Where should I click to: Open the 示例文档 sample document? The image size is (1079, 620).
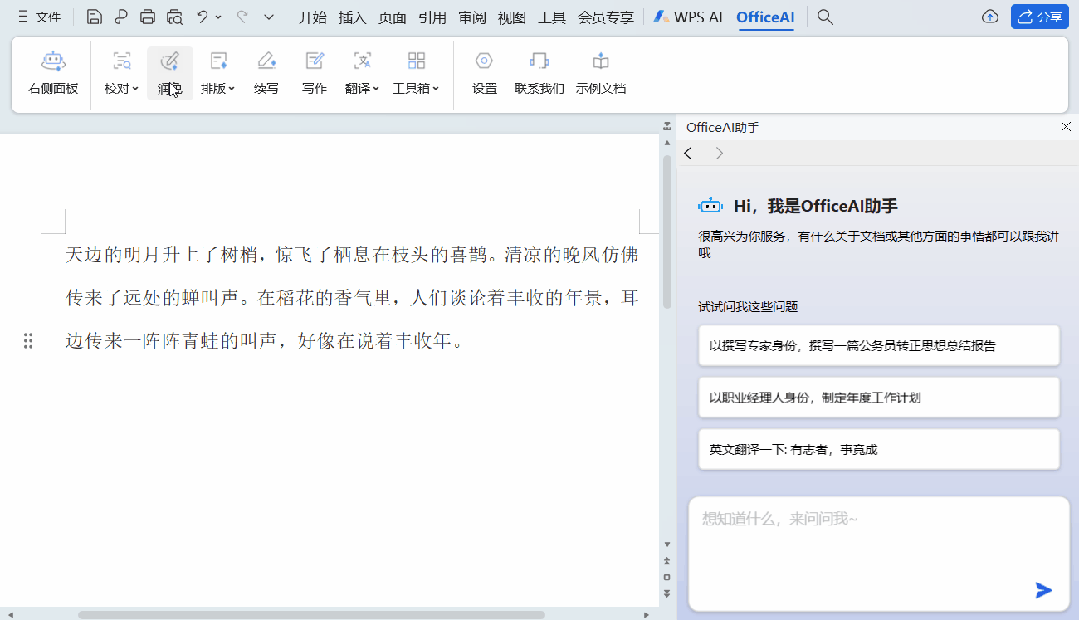tap(600, 71)
